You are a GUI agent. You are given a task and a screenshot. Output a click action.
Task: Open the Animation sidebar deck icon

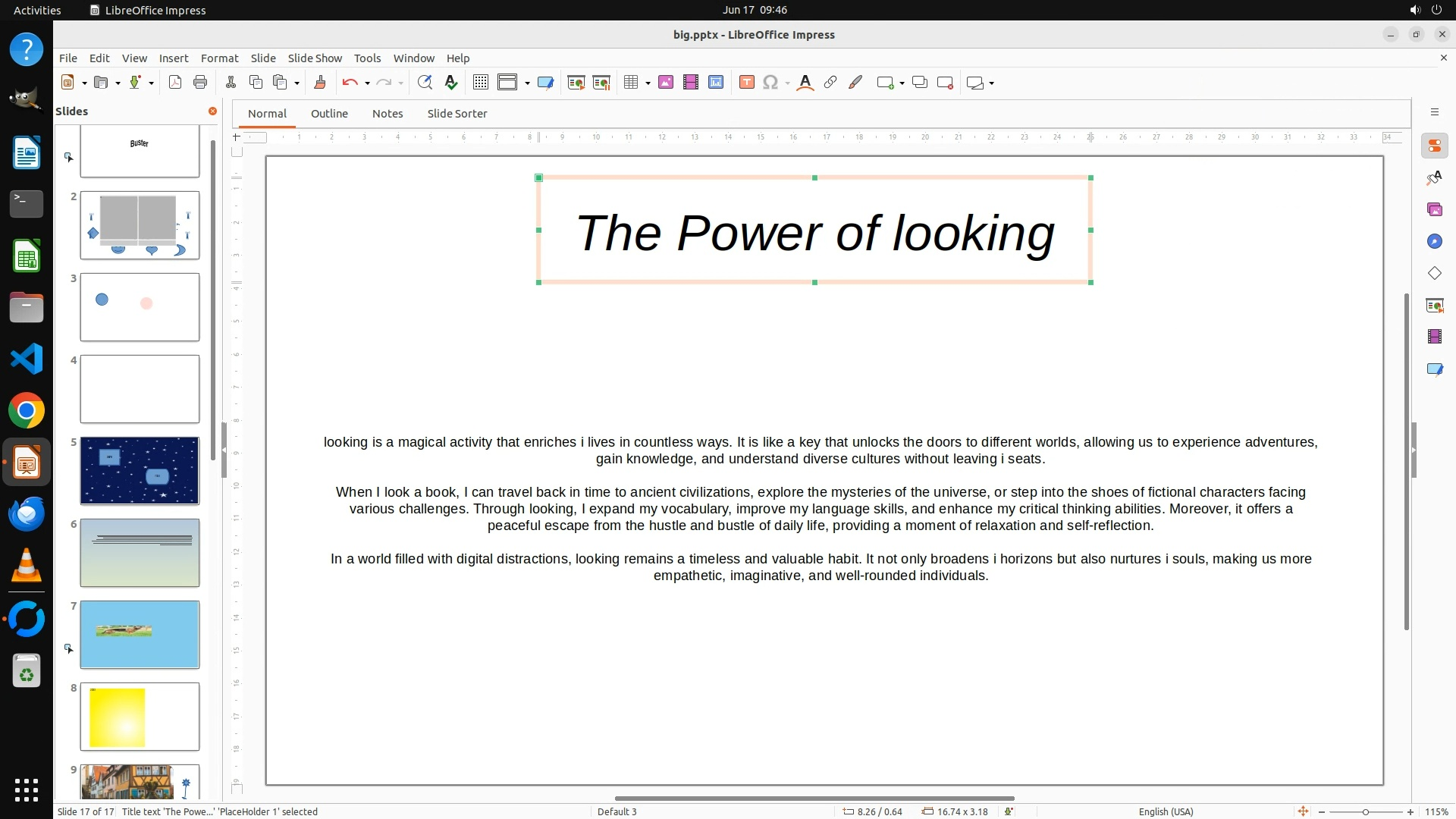click(1434, 337)
